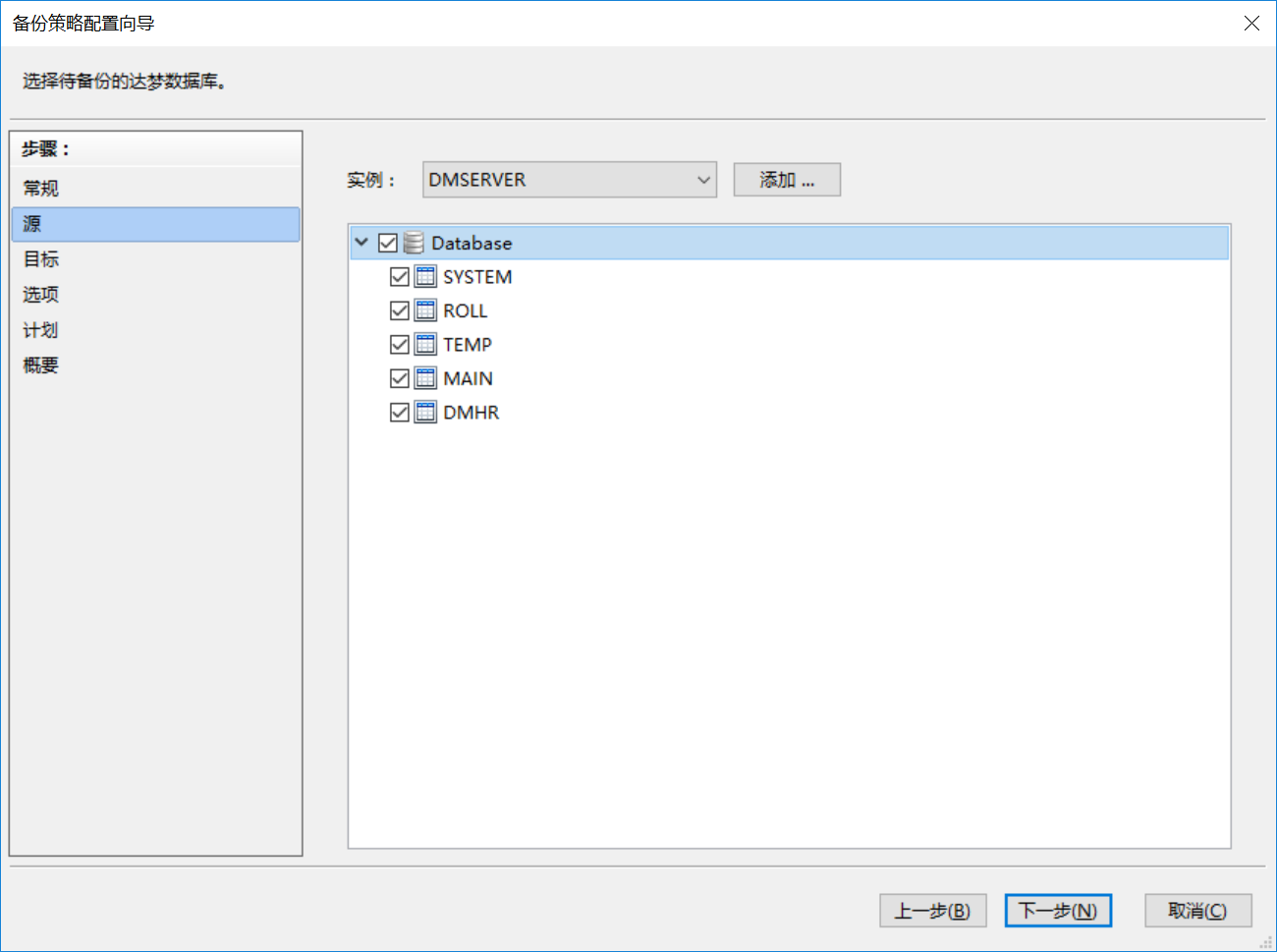Disable the TEMP tablespace checkbox
The height and width of the screenshot is (952, 1277).
click(400, 345)
